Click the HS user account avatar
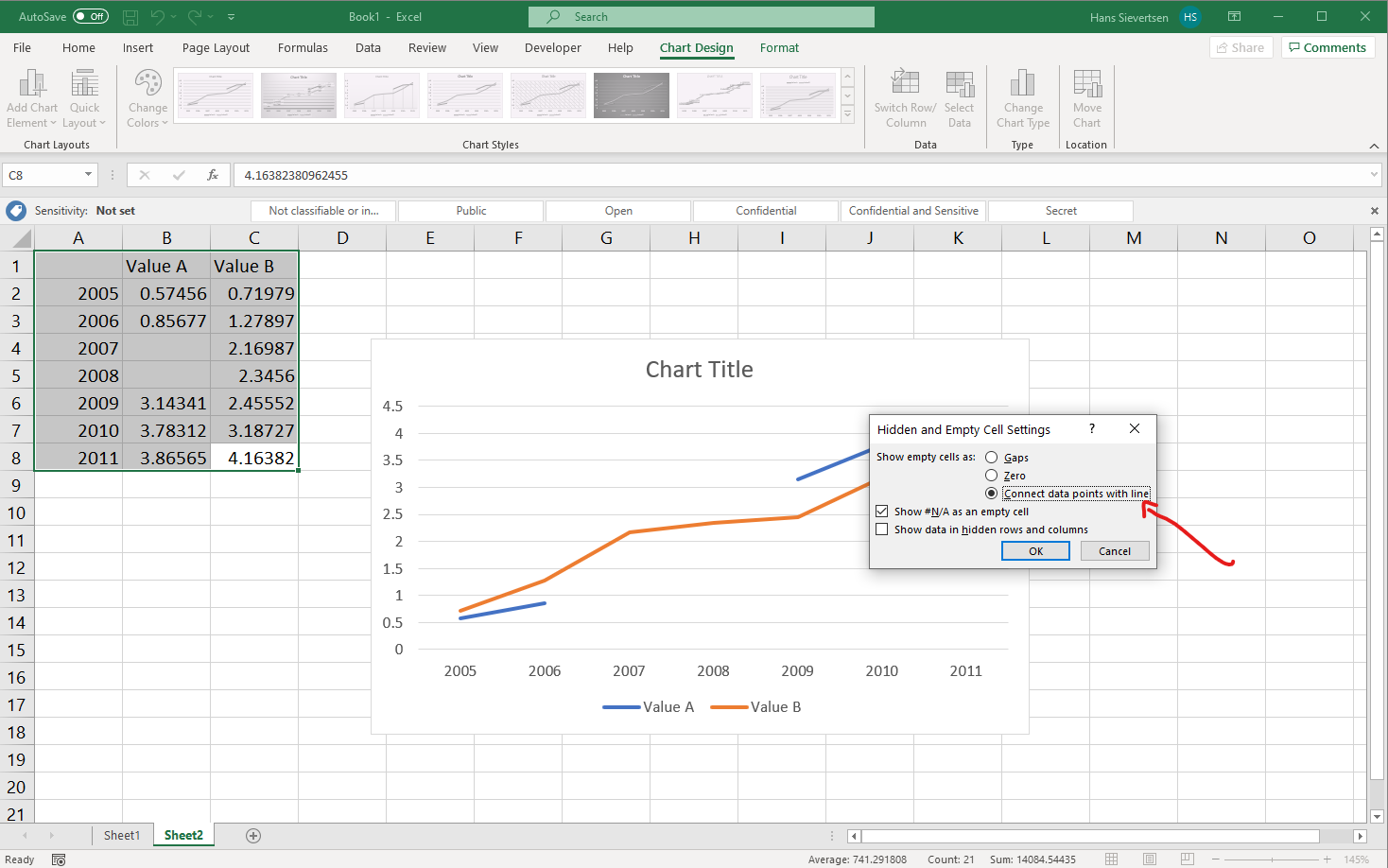Screen dimensions: 1388x868 [1190, 17]
